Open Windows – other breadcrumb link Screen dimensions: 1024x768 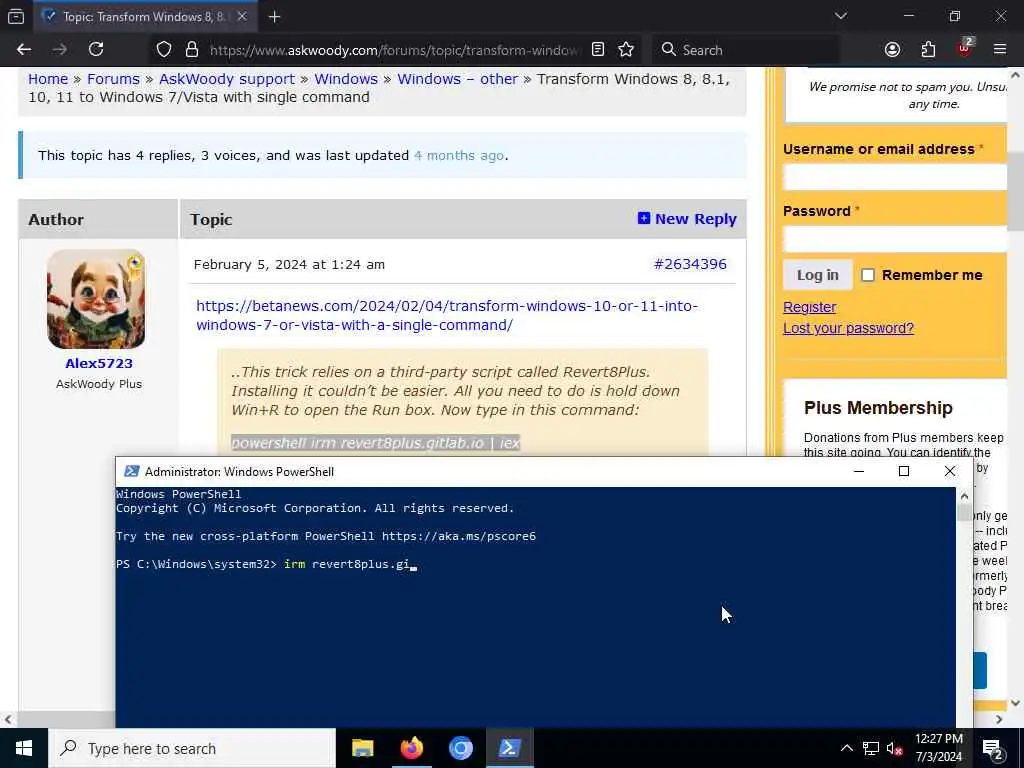click(x=457, y=79)
